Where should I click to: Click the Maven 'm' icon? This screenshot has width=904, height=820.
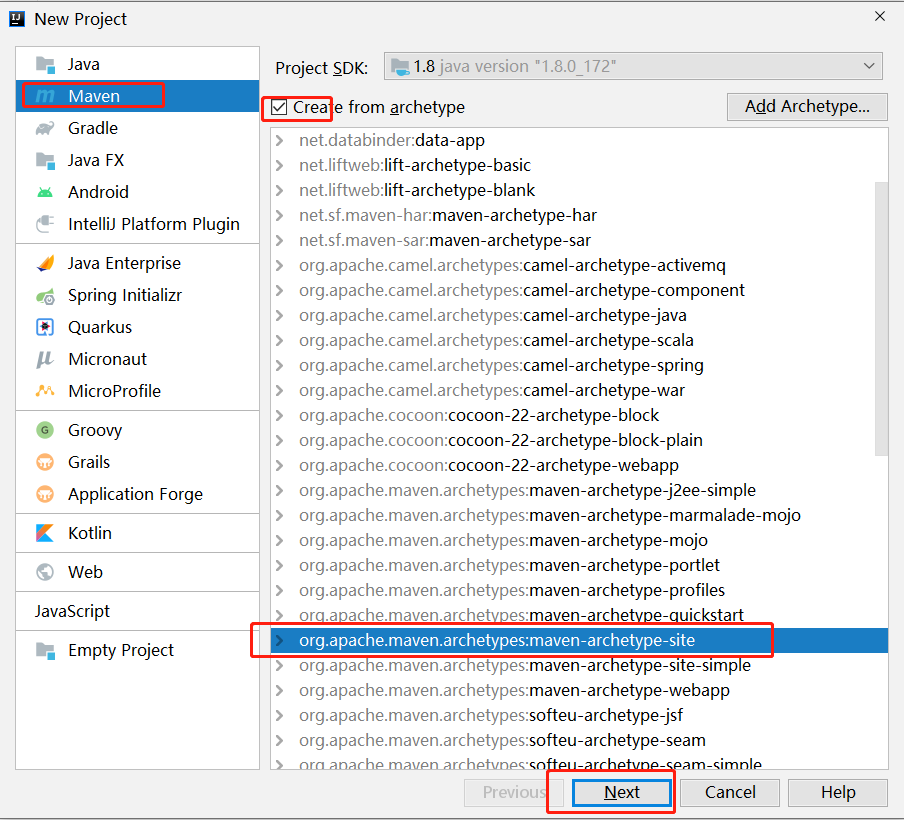tap(45, 96)
